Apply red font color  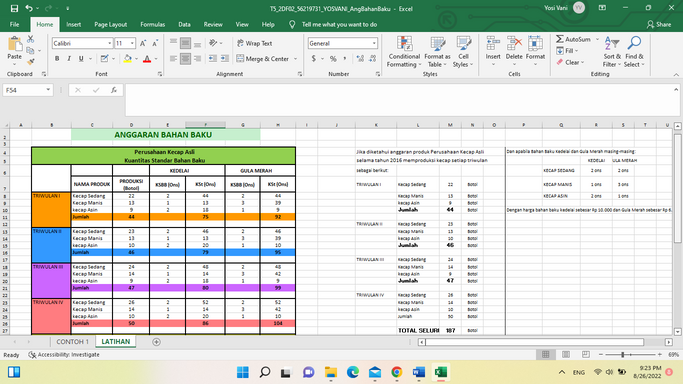point(147,58)
